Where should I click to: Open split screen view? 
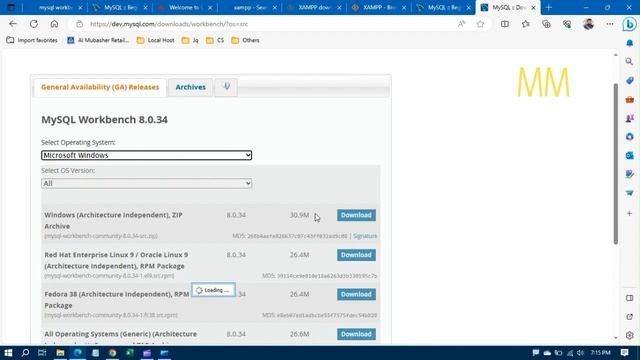pos(505,24)
